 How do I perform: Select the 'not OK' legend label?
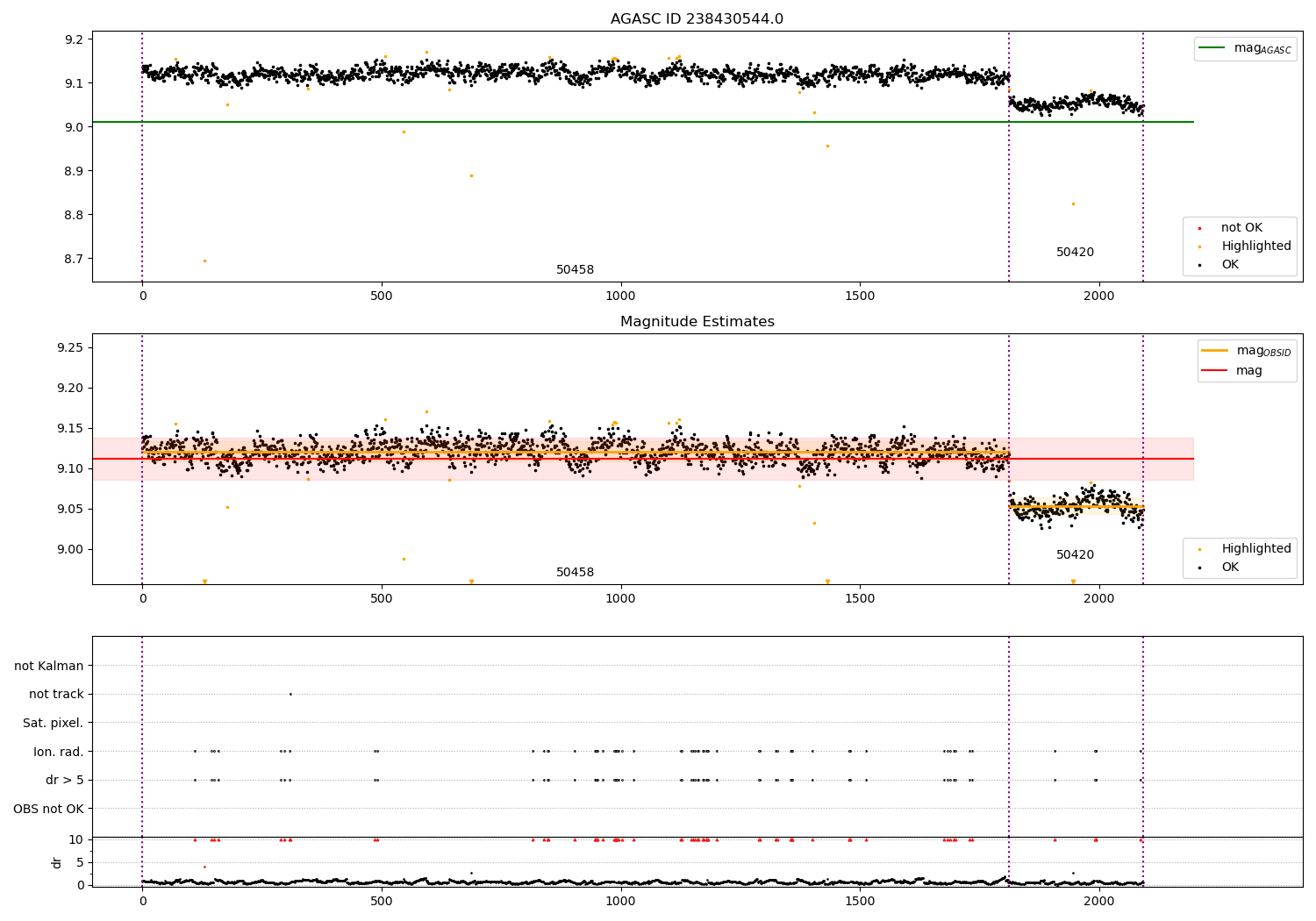point(1241,228)
